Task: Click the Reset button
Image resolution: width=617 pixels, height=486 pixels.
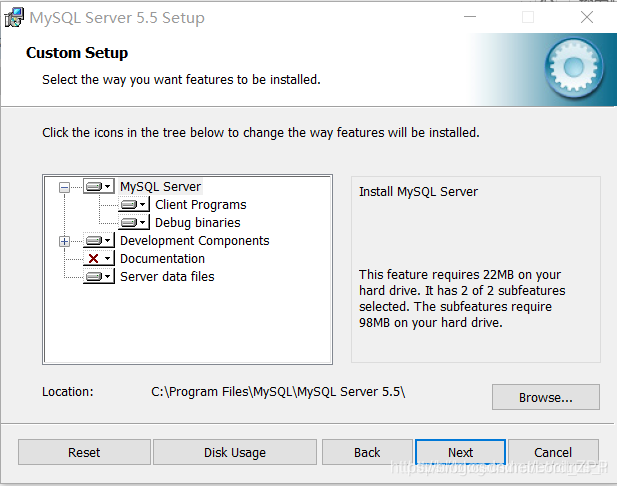Action: pos(84,453)
